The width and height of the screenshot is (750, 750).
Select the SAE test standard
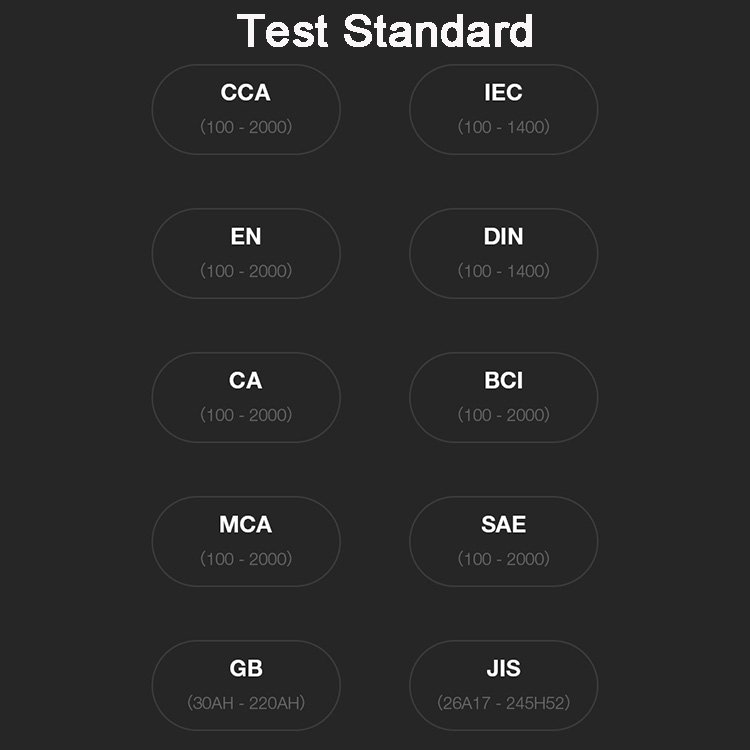click(503, 541)
